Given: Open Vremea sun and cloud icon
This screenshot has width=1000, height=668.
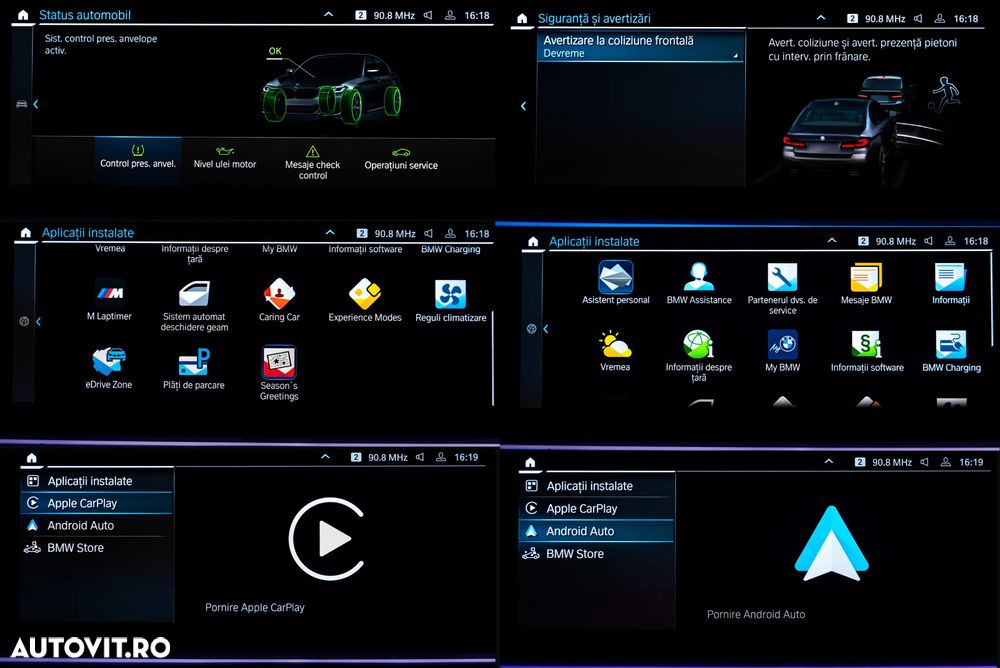Looking at the screenshot, I should 615,345.
